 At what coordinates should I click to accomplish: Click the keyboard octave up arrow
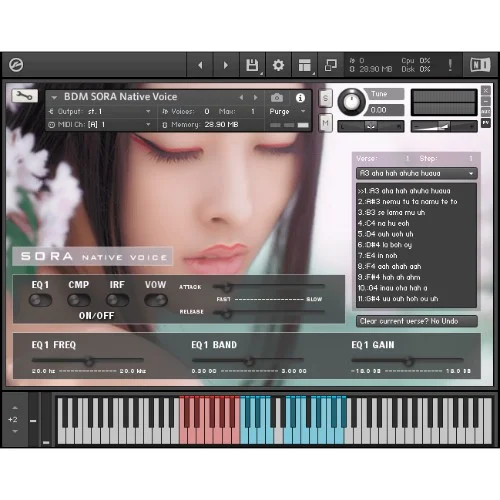15,407
